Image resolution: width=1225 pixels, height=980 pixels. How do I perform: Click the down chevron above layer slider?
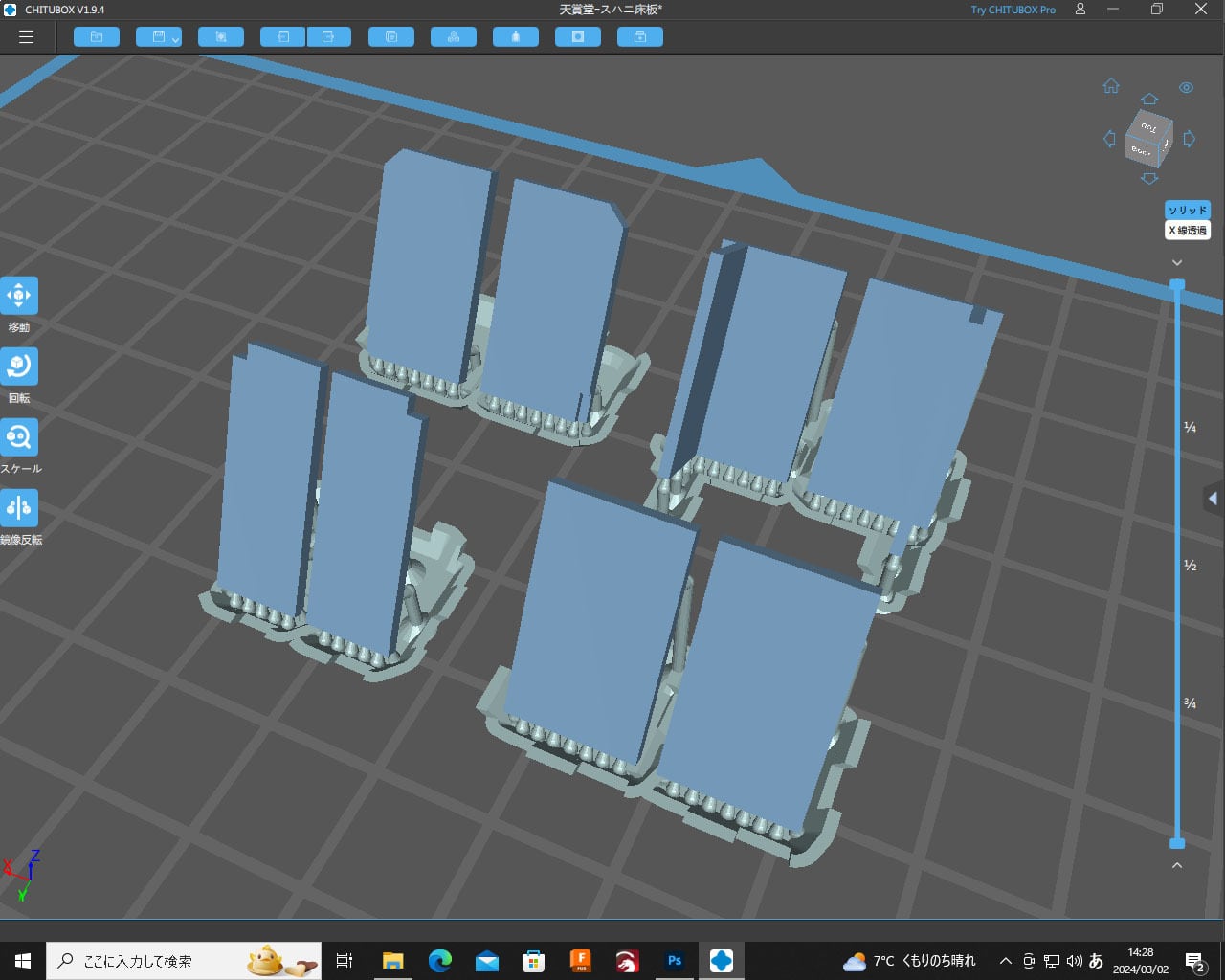pyautogui.click(x=1177, y=262)
